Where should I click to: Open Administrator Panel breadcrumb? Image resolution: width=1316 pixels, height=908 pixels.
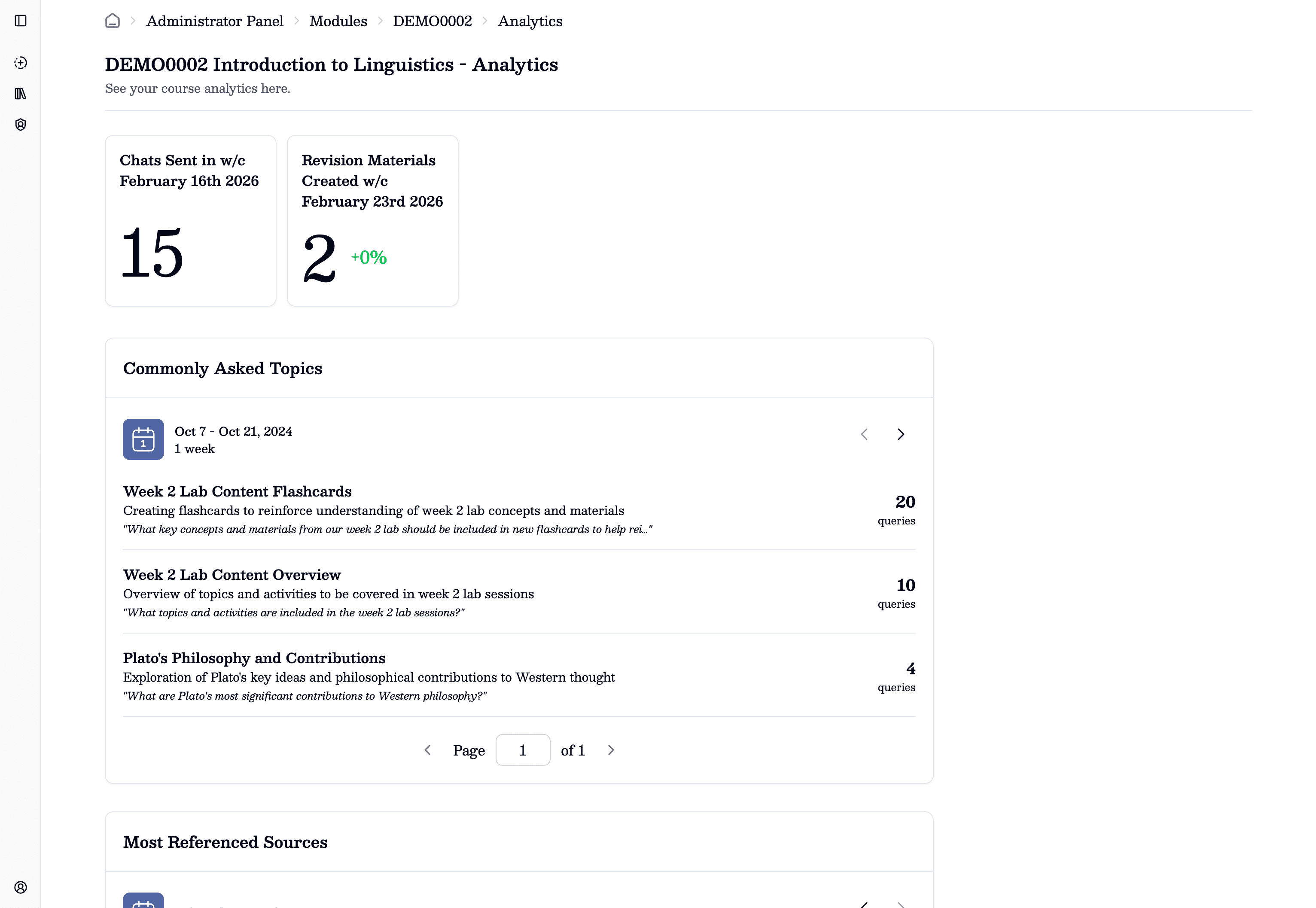click(214, 21)
